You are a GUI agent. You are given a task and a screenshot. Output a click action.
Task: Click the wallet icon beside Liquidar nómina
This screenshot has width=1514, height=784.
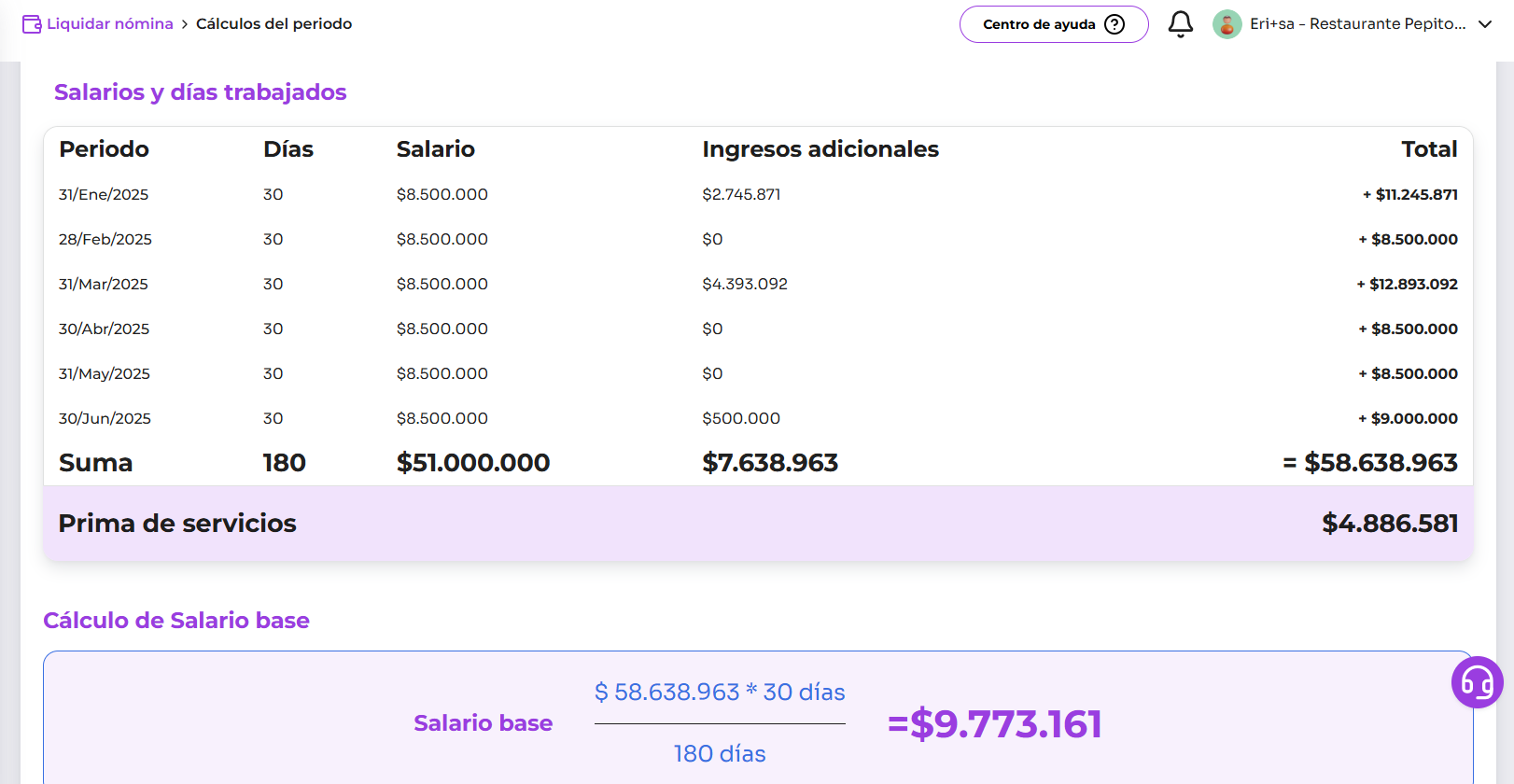(x=32, y=24)
